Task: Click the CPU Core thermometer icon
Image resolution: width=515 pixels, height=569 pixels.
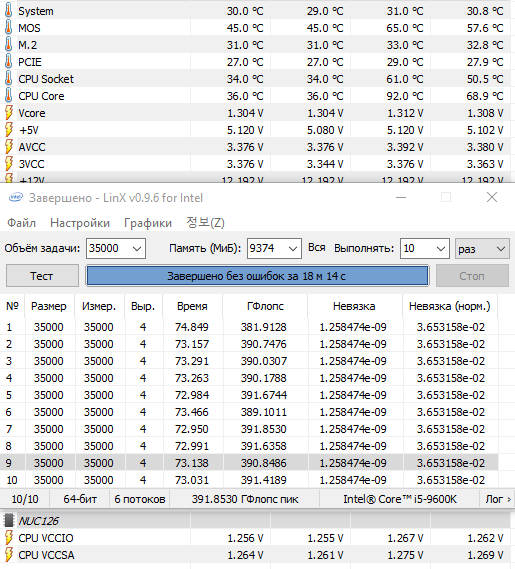Action: click(8, 96)
